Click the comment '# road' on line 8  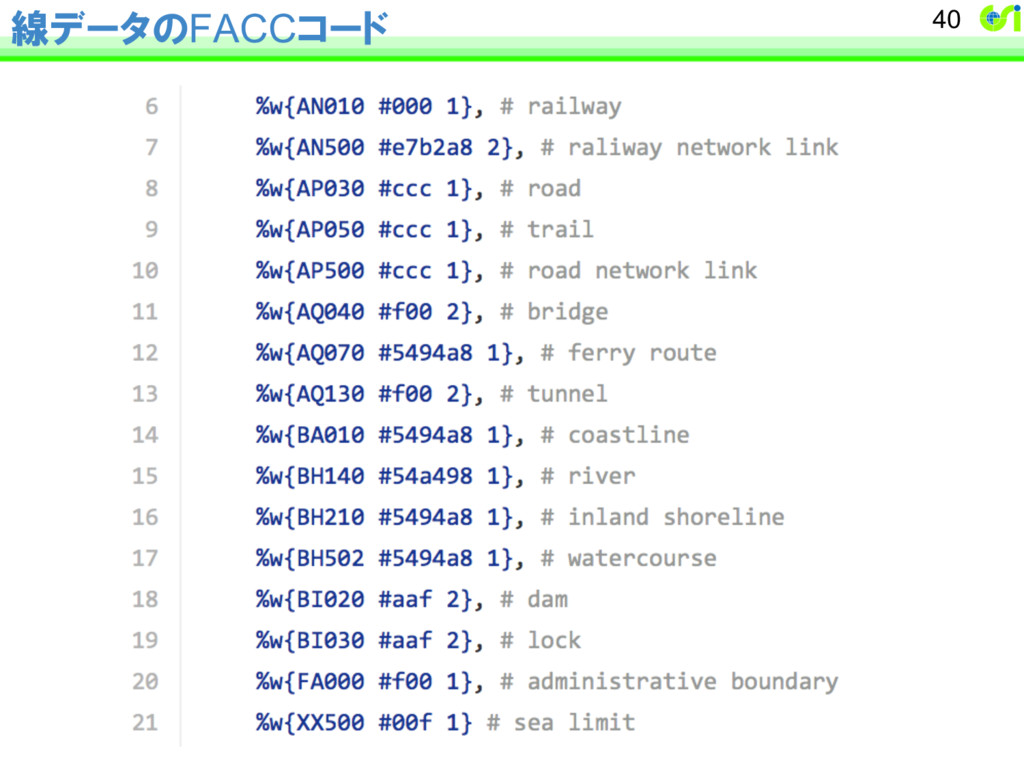tap(541, 189)
